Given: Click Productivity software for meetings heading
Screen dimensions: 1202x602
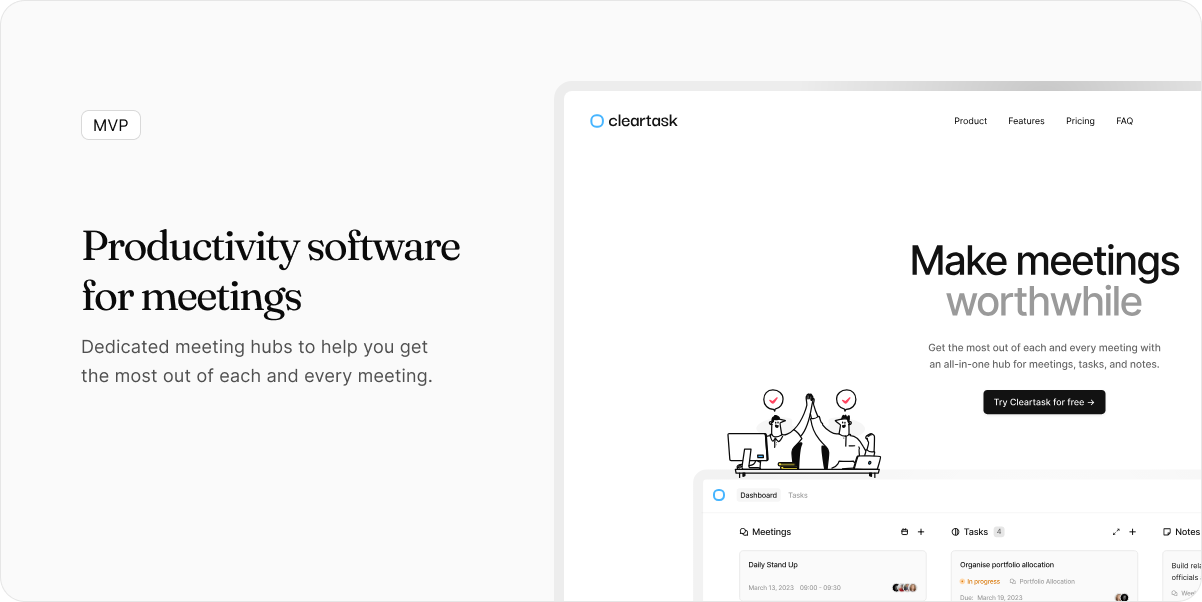Looking at the screenshot, I should click(x=271, y=272).
